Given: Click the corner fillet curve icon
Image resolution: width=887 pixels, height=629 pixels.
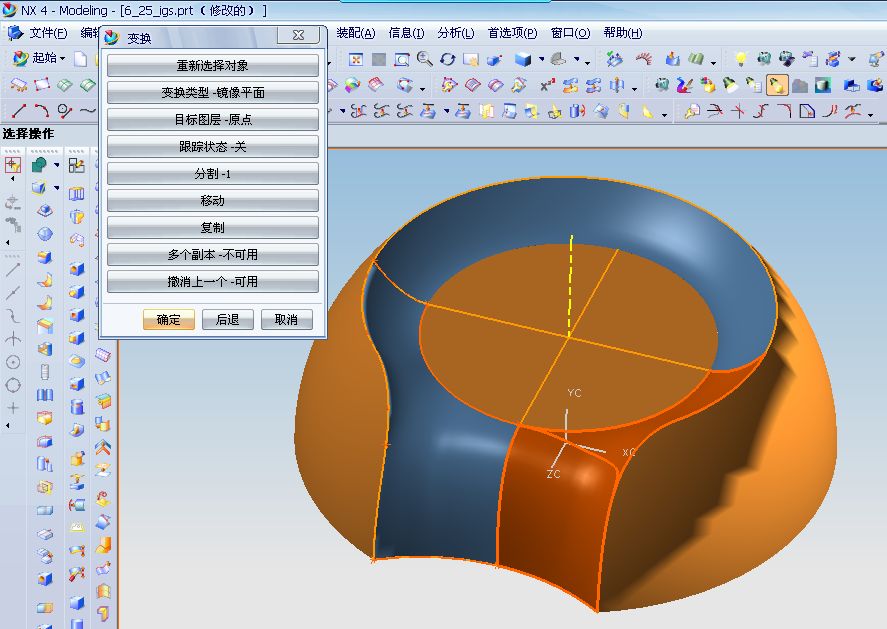Looking at the screenshot, I should (784, 111).
